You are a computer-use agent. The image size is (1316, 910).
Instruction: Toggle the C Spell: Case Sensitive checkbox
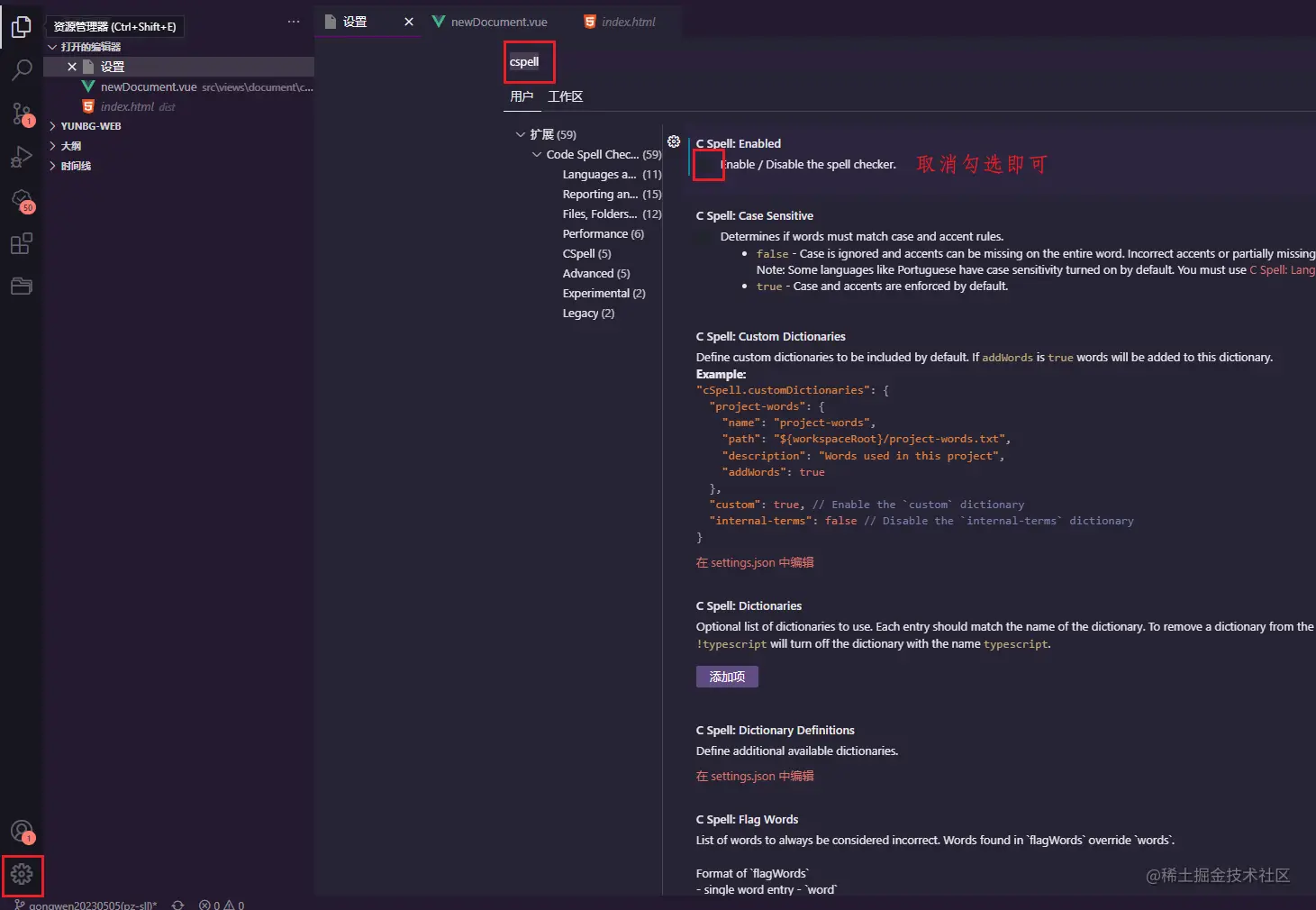click(704, 237)
